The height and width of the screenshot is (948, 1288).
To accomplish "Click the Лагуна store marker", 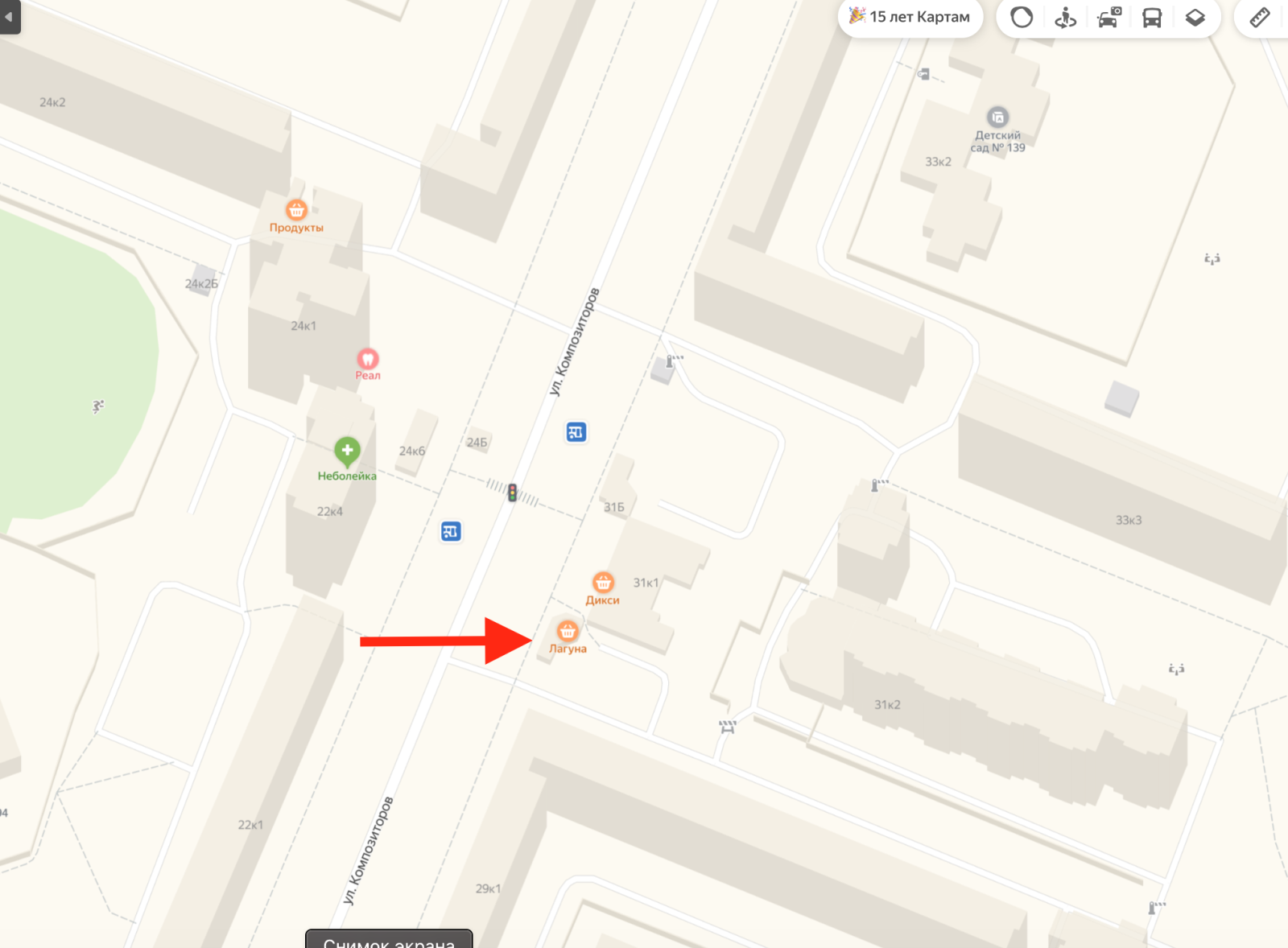I will pos(568,630).
